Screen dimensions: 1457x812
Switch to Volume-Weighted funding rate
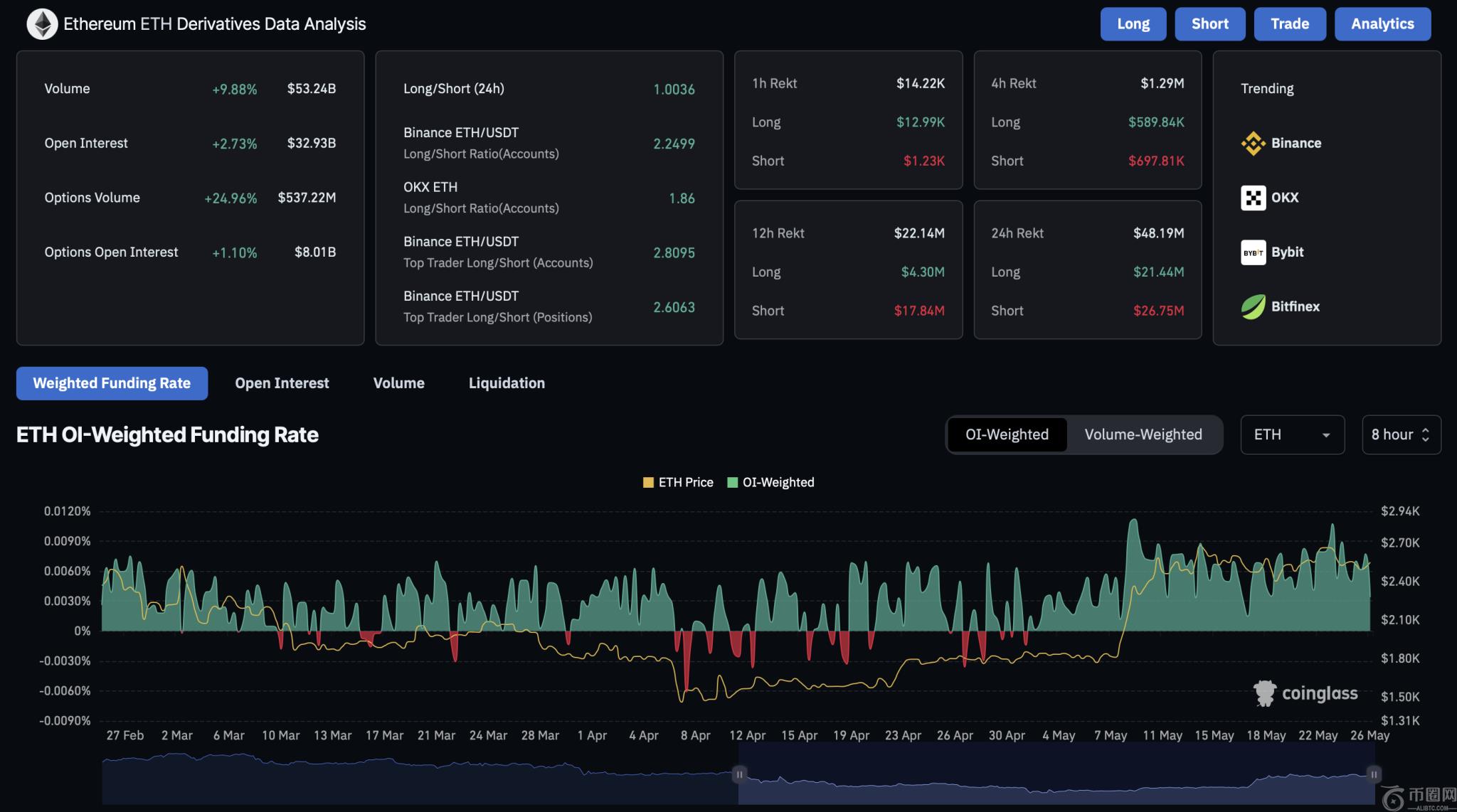1143,434
